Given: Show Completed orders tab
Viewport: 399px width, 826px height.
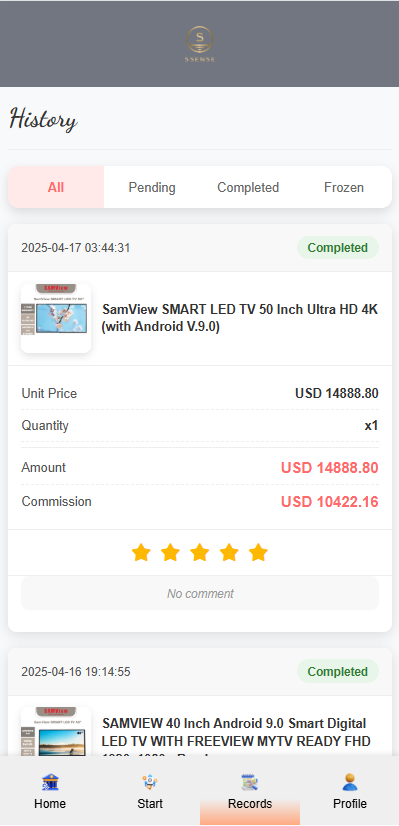Looking at the screenshot, I should (x=248, y=187).
